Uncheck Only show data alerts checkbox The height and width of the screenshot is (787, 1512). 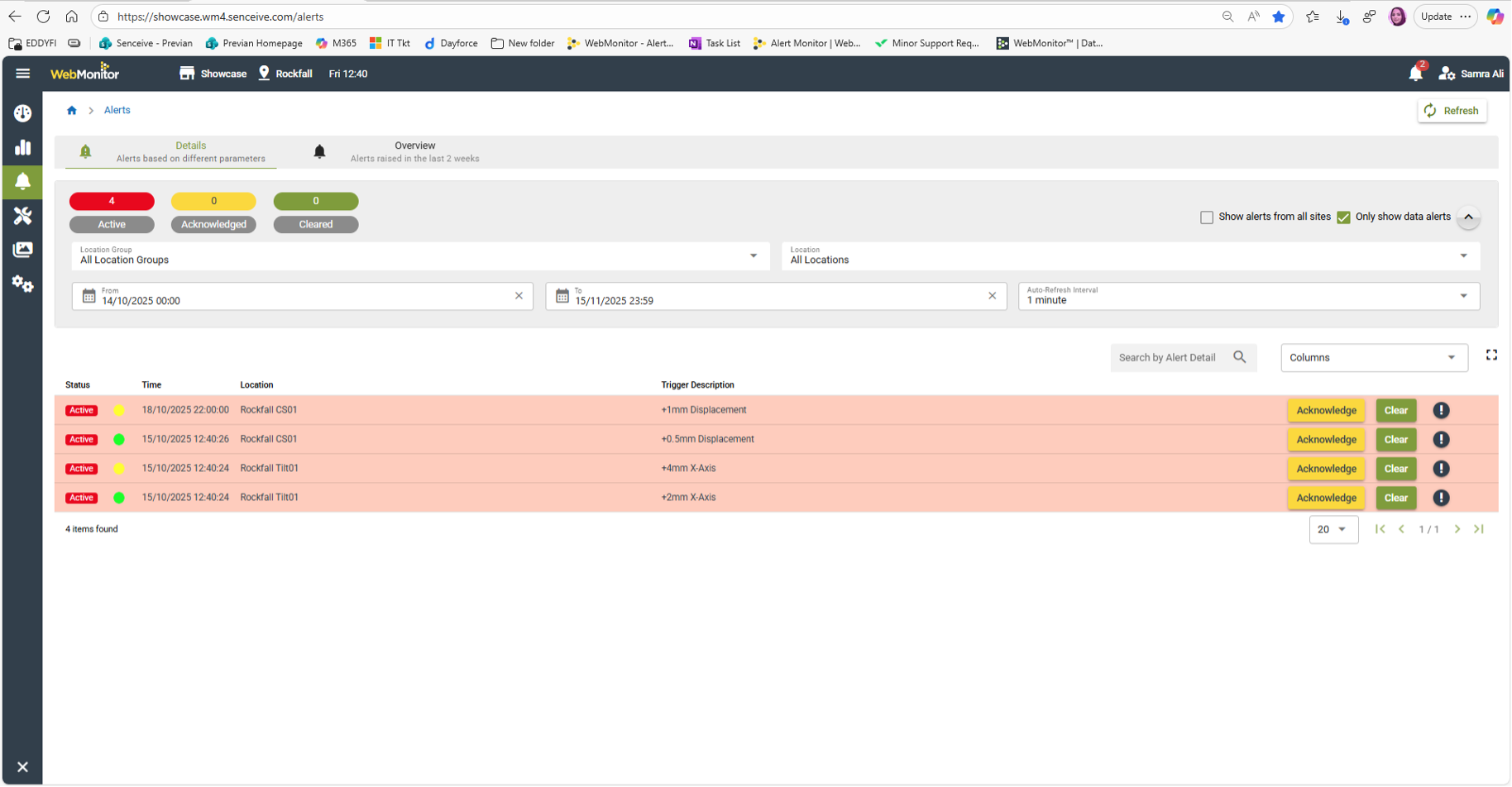click(x=1343, y=217)
